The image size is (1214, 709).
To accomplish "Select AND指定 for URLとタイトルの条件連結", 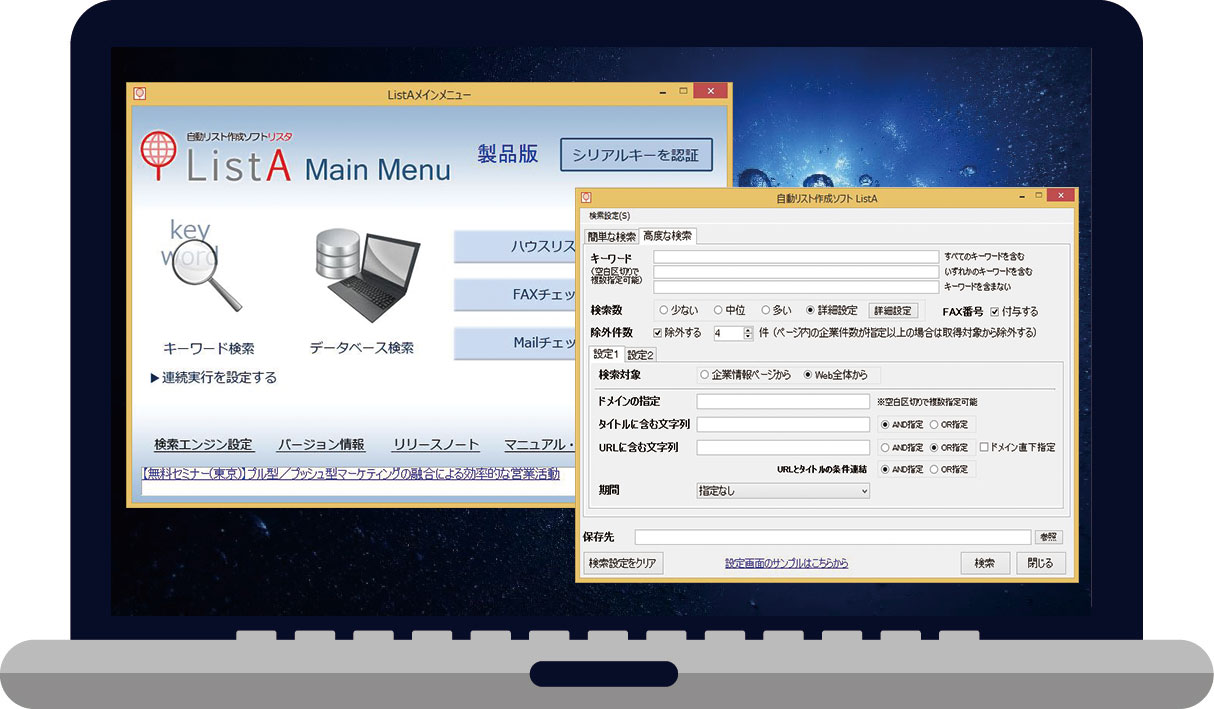I will [886, 469].
